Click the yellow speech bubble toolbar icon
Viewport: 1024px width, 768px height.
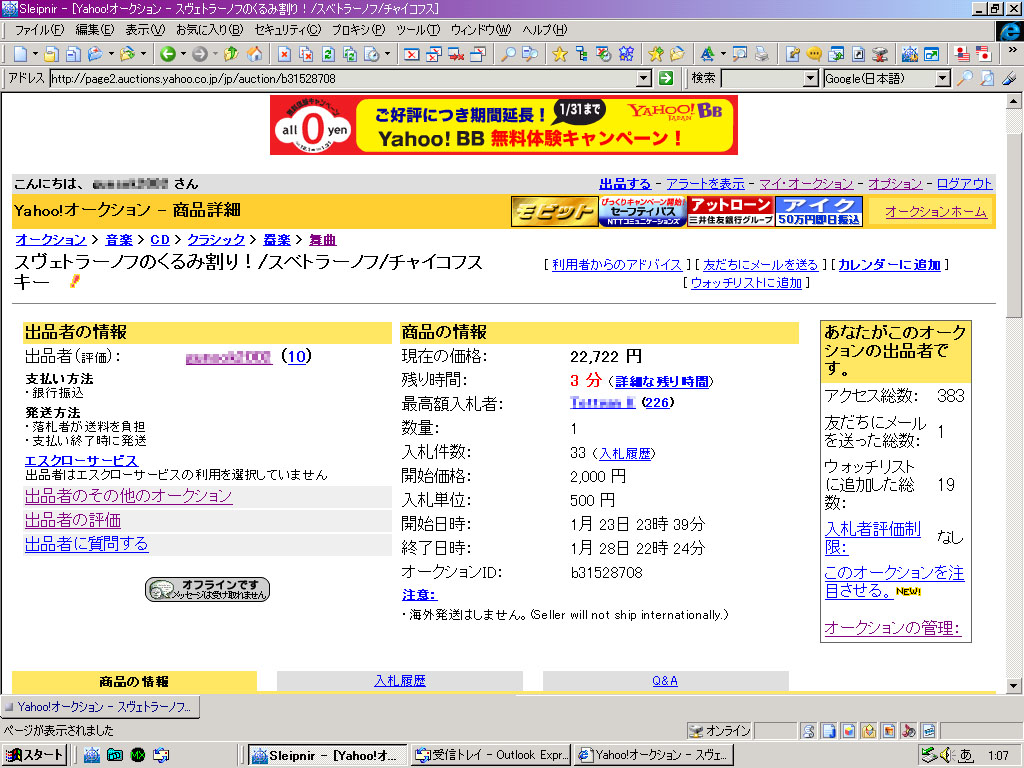coord(814,54)
